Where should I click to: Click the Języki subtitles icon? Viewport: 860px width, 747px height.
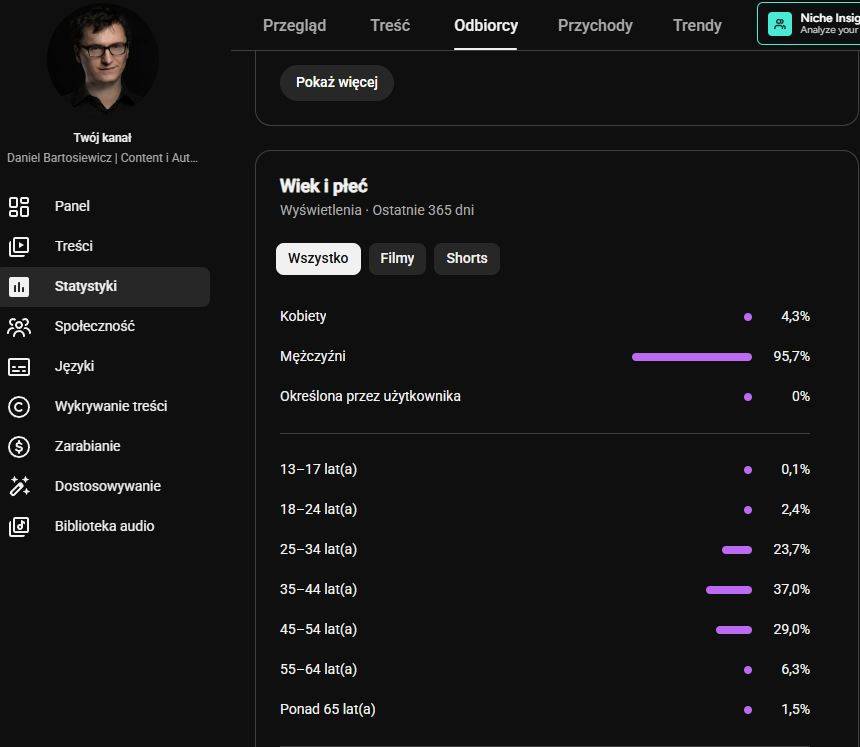point(19,367)
